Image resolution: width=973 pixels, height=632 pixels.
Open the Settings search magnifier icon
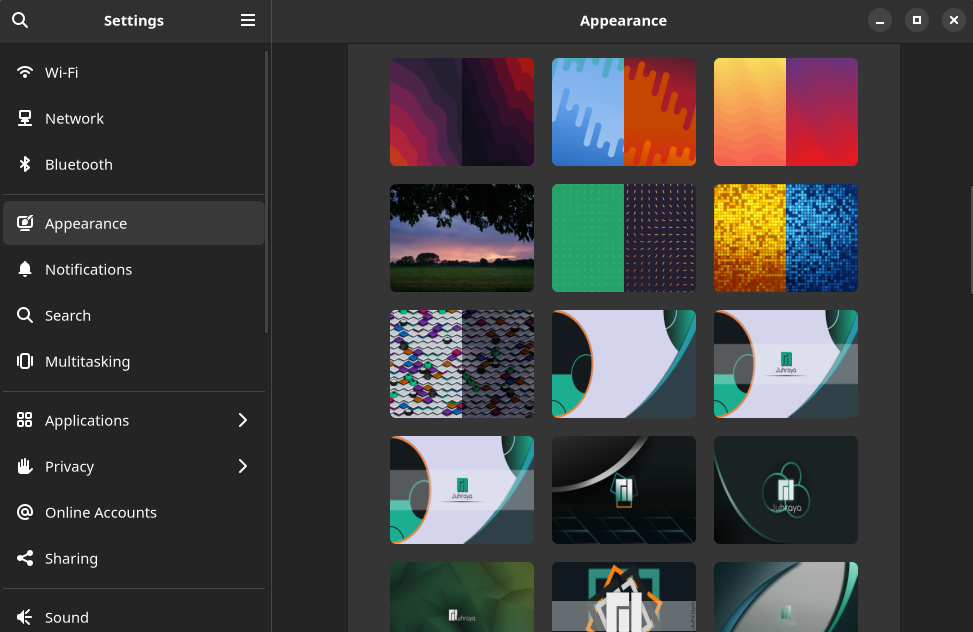(x=20, y=20)
